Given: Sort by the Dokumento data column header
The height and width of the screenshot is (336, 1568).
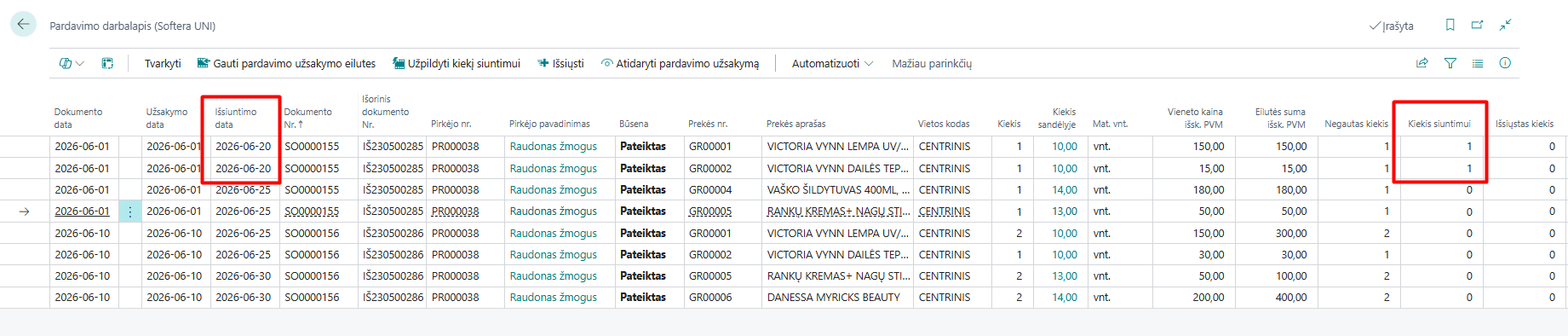Looking at the screenshot, I should click(x=78, y=118).
